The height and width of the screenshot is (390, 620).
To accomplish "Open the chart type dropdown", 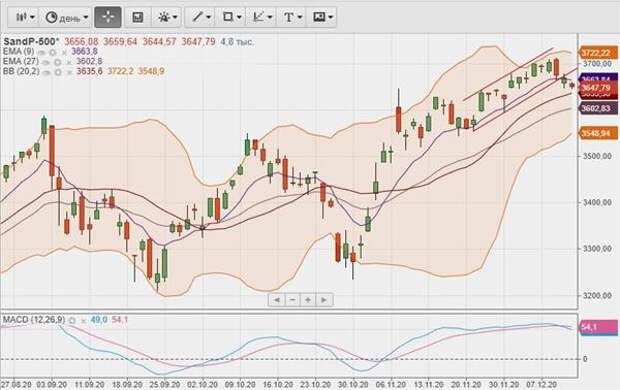I will [x=25, y=17].
